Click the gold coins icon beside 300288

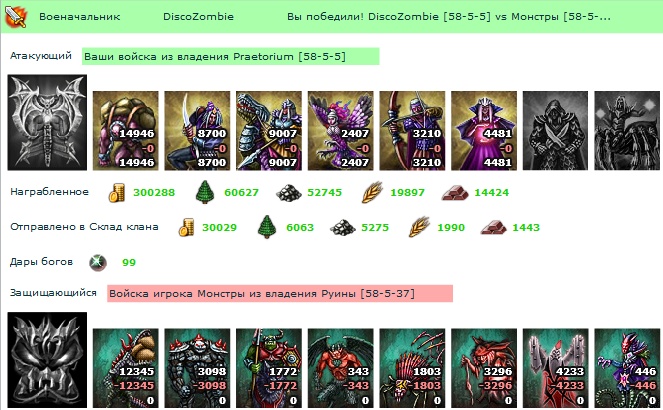point(117,193)
